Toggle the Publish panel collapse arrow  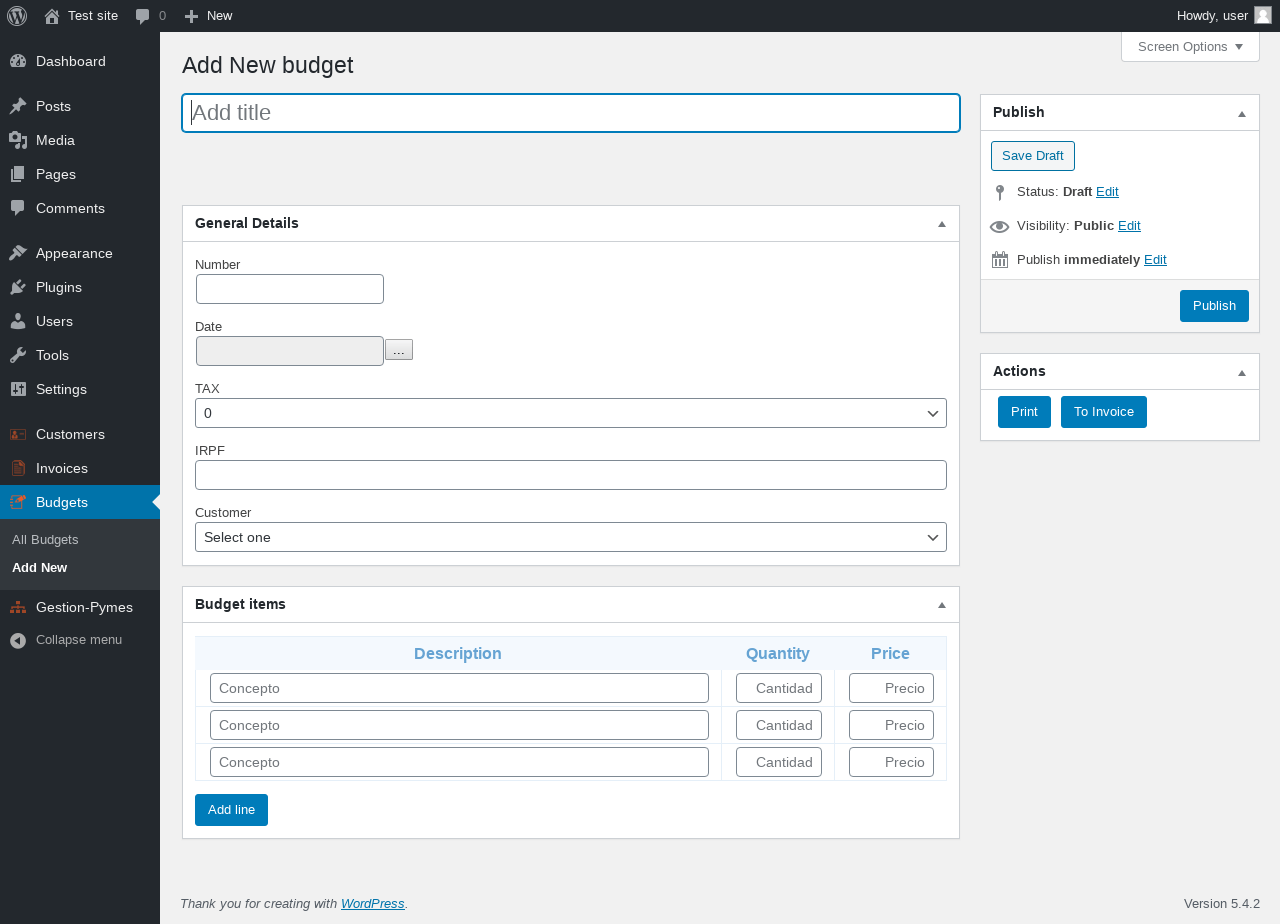1241,113
